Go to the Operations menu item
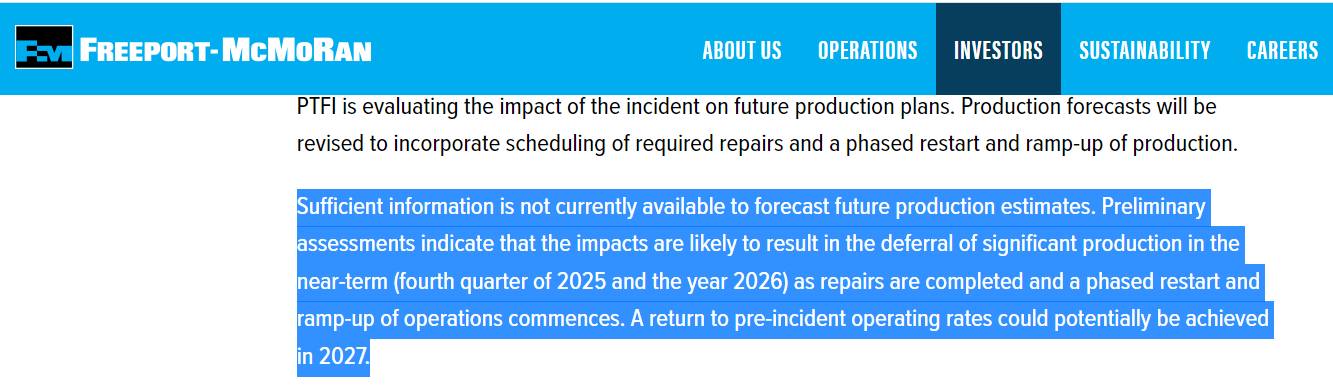 [x=868, y=50]
